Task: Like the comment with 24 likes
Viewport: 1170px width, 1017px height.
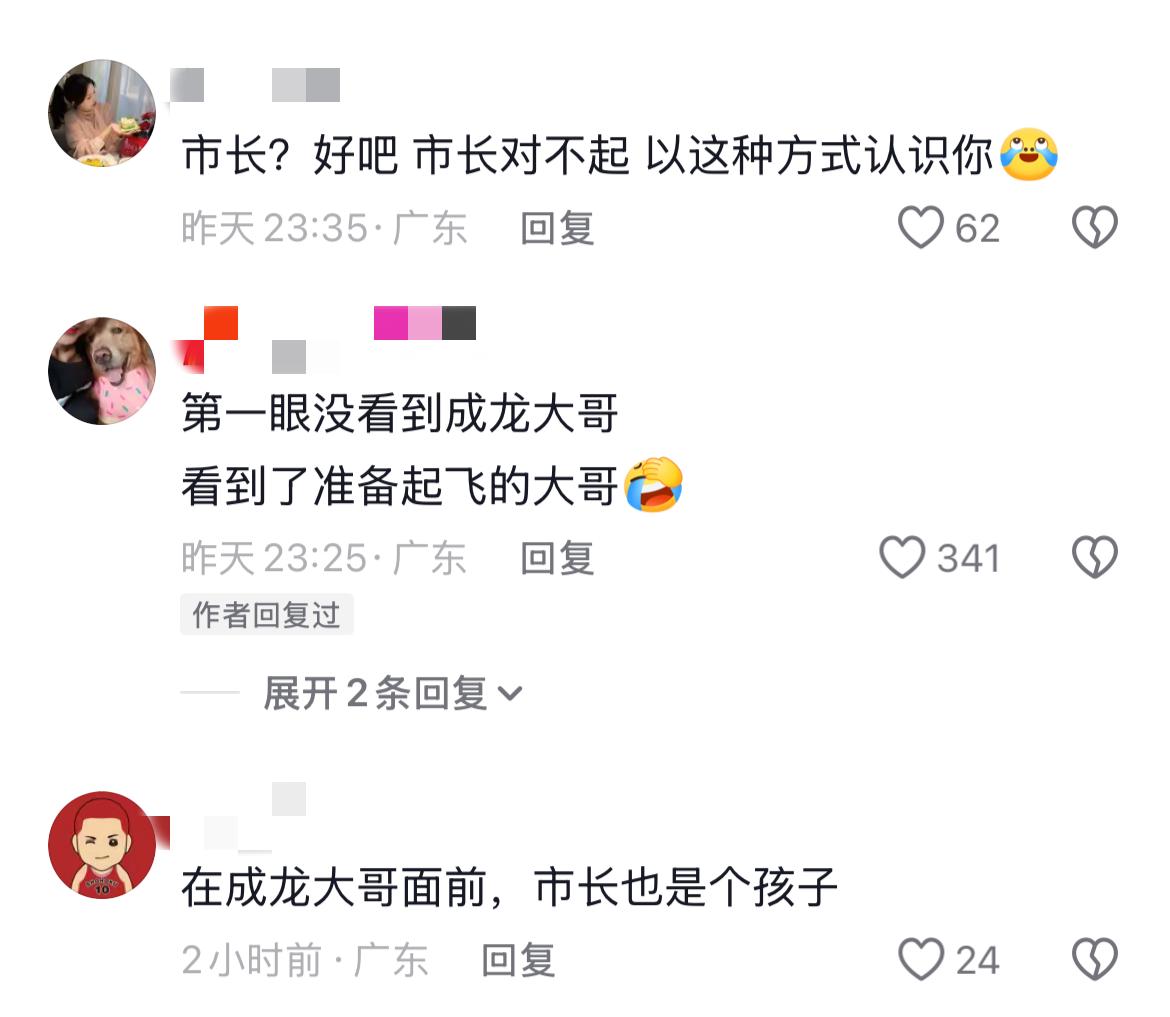Action: pos(921,960)
